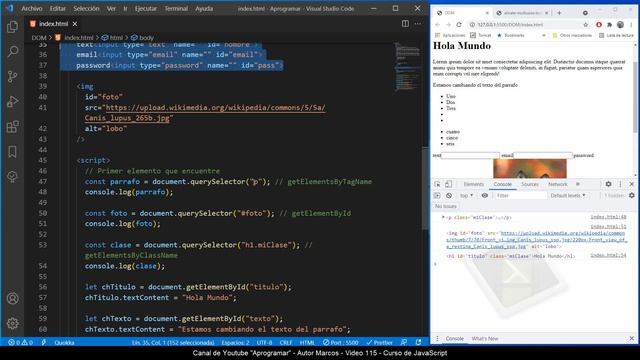640x360 pixels.
Task: Open What's New tab in drawer
Action: click(x=485, y=338)
